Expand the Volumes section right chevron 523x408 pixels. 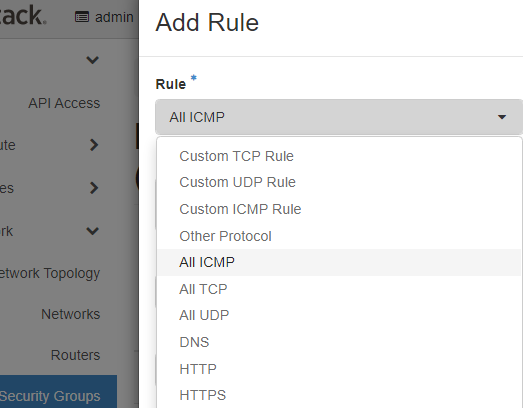coord(94,188)
